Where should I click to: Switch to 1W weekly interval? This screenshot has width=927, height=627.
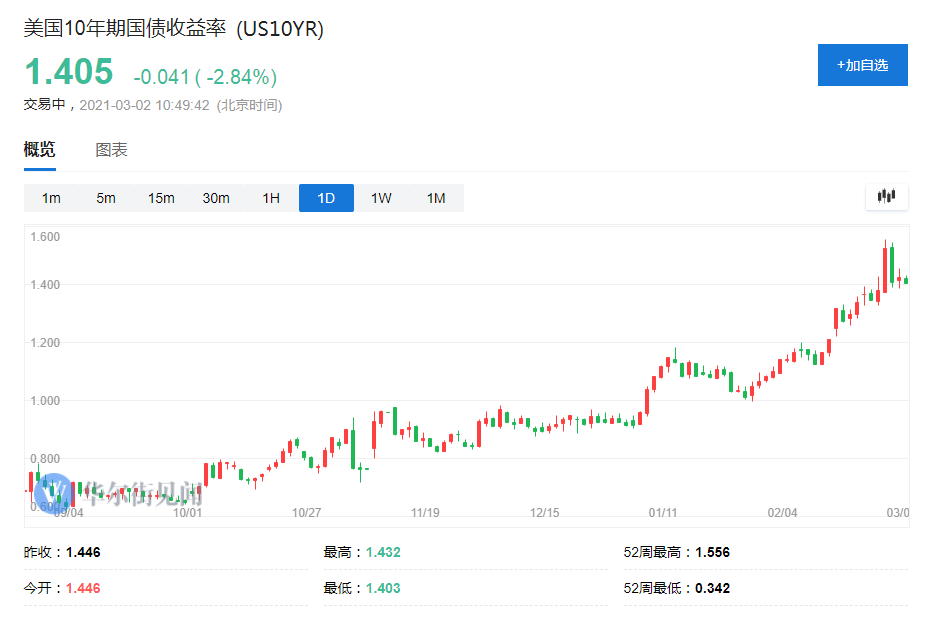[381, 198]
